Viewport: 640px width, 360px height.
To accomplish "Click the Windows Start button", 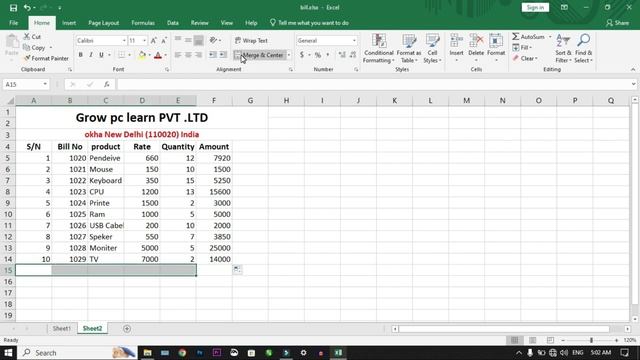I will (8, 353).
